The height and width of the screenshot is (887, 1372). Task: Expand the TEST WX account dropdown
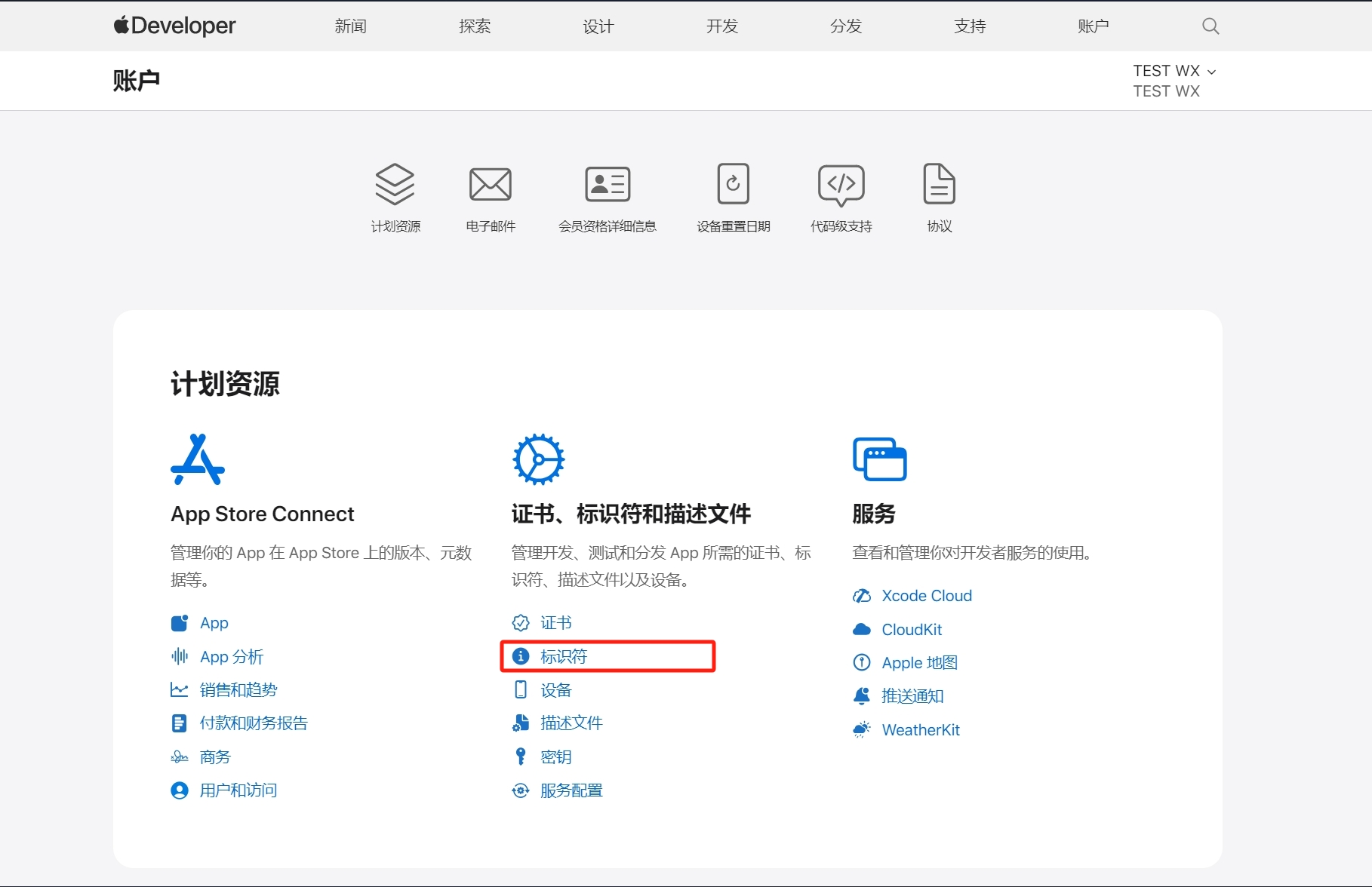1174,71
